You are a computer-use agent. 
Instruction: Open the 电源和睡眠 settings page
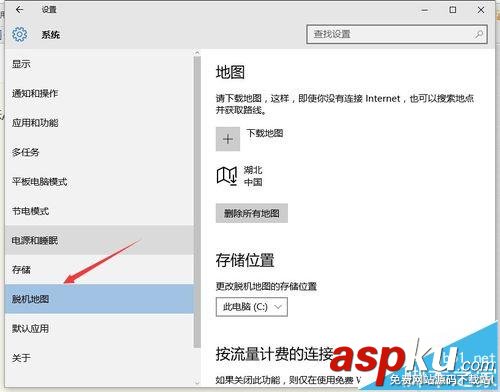(x=99, y=240)
